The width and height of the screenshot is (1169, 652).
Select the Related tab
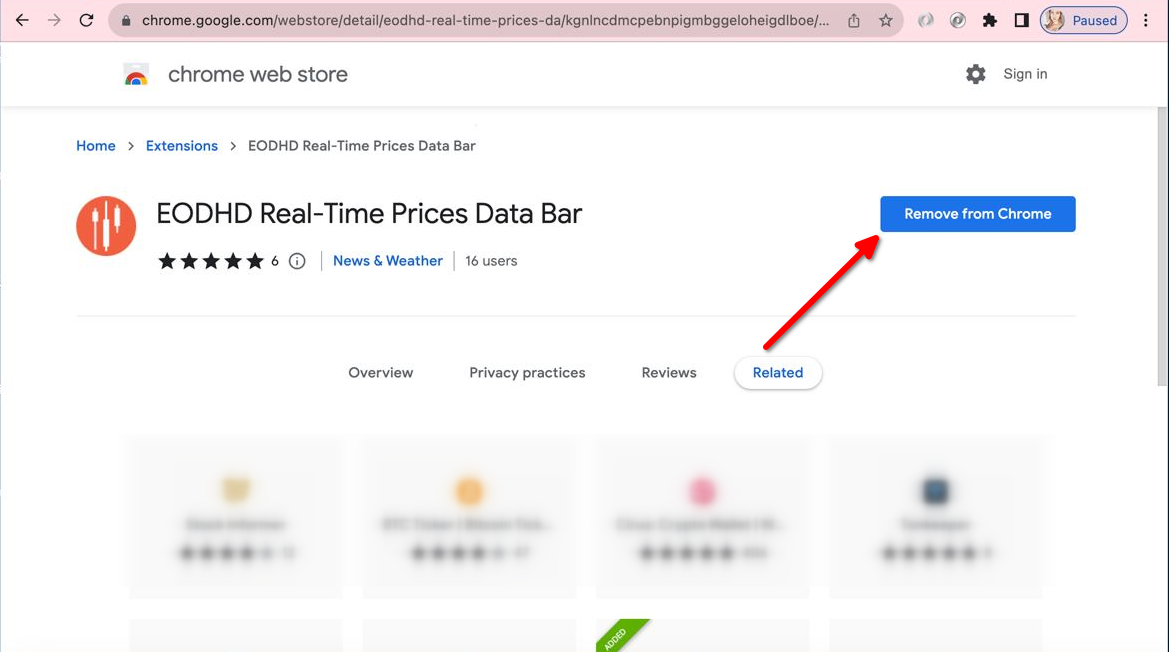click(778, 373)
